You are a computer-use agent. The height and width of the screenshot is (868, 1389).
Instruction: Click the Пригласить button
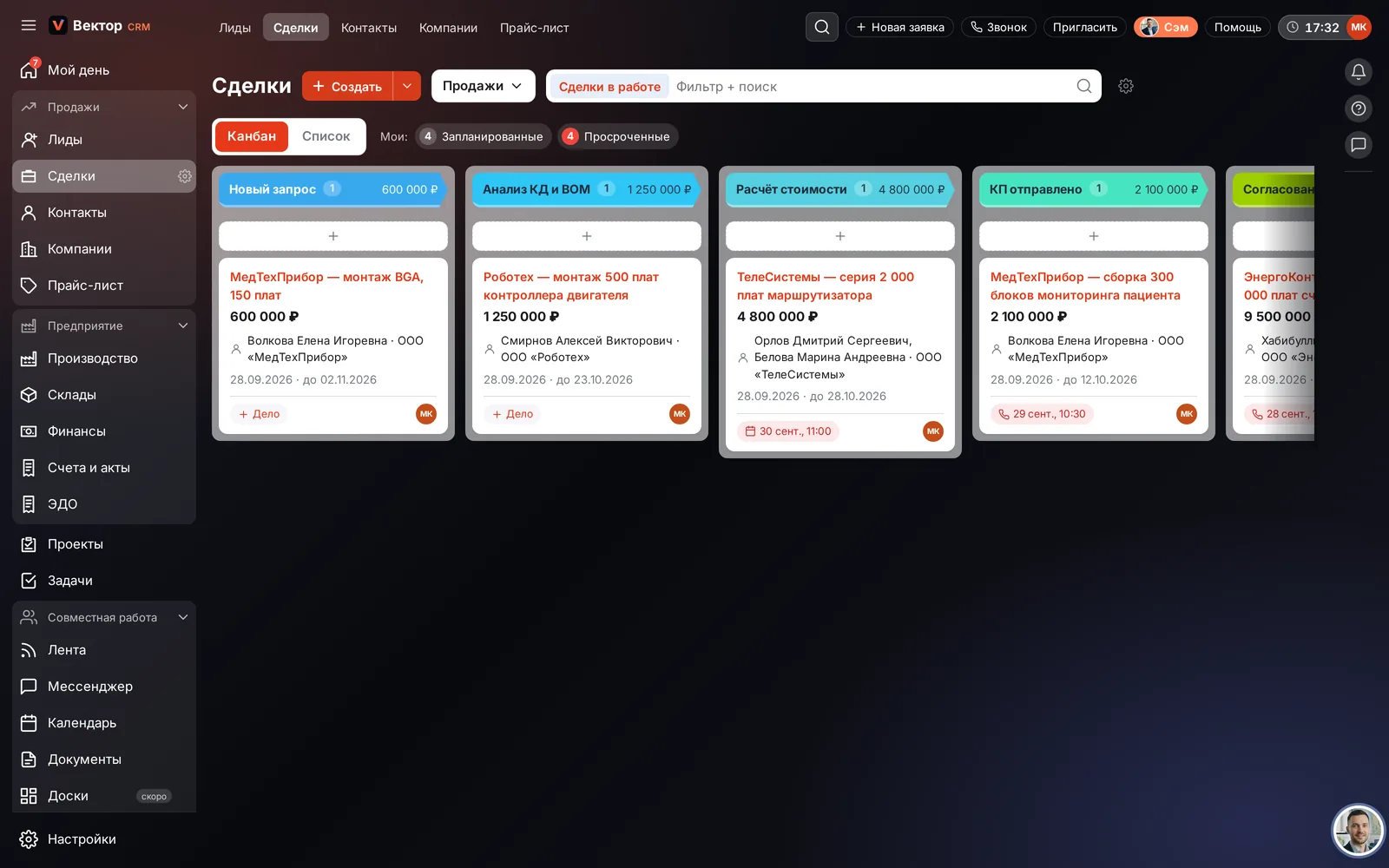1085,27
